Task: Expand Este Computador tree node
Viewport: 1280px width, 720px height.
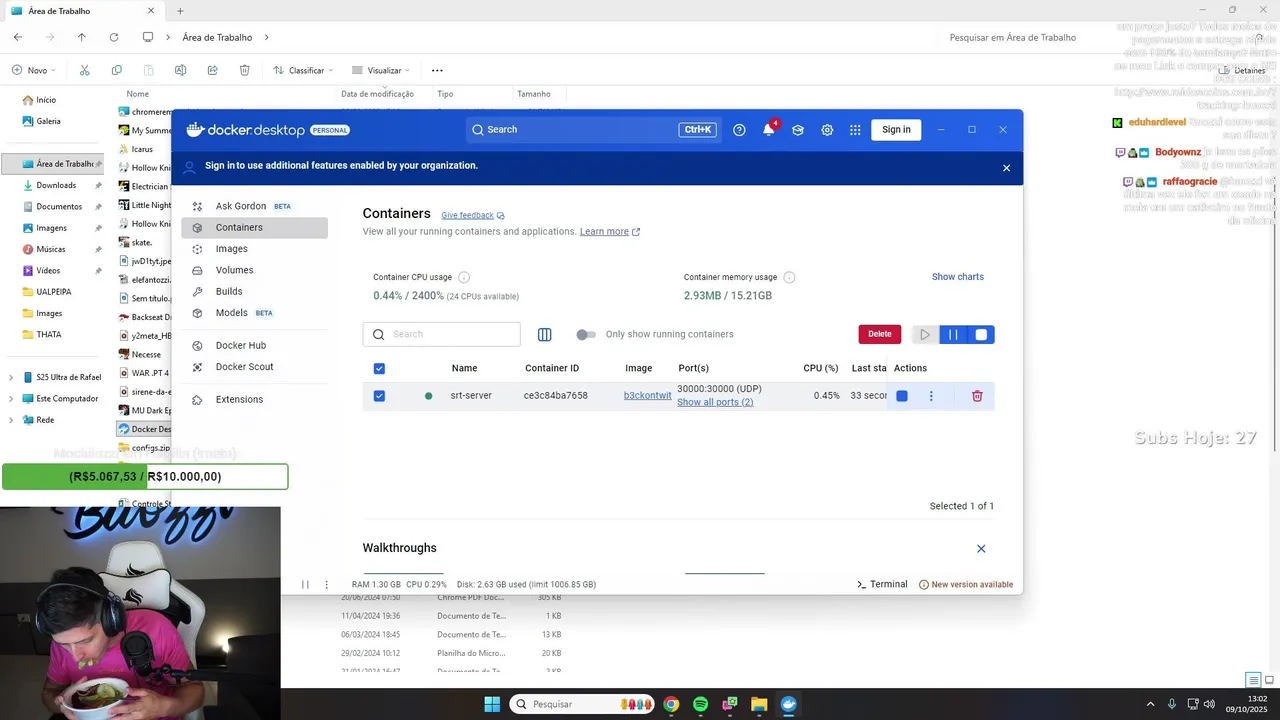Action: coord(11,398)
